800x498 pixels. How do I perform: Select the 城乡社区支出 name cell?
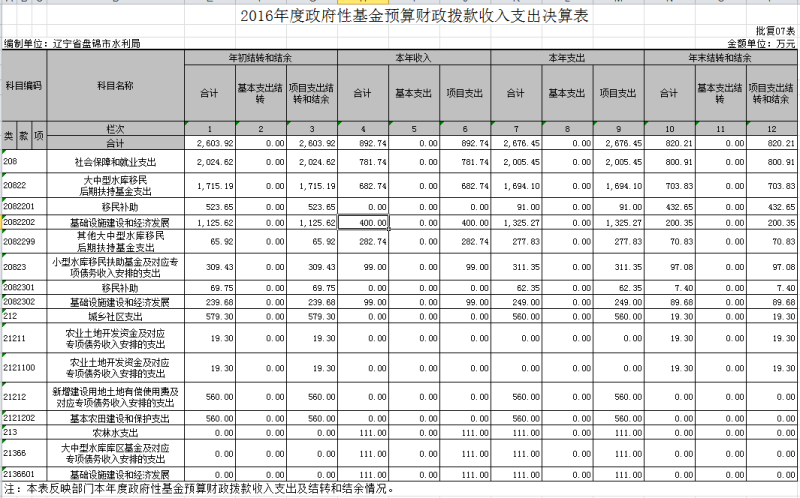coord(115,316)
